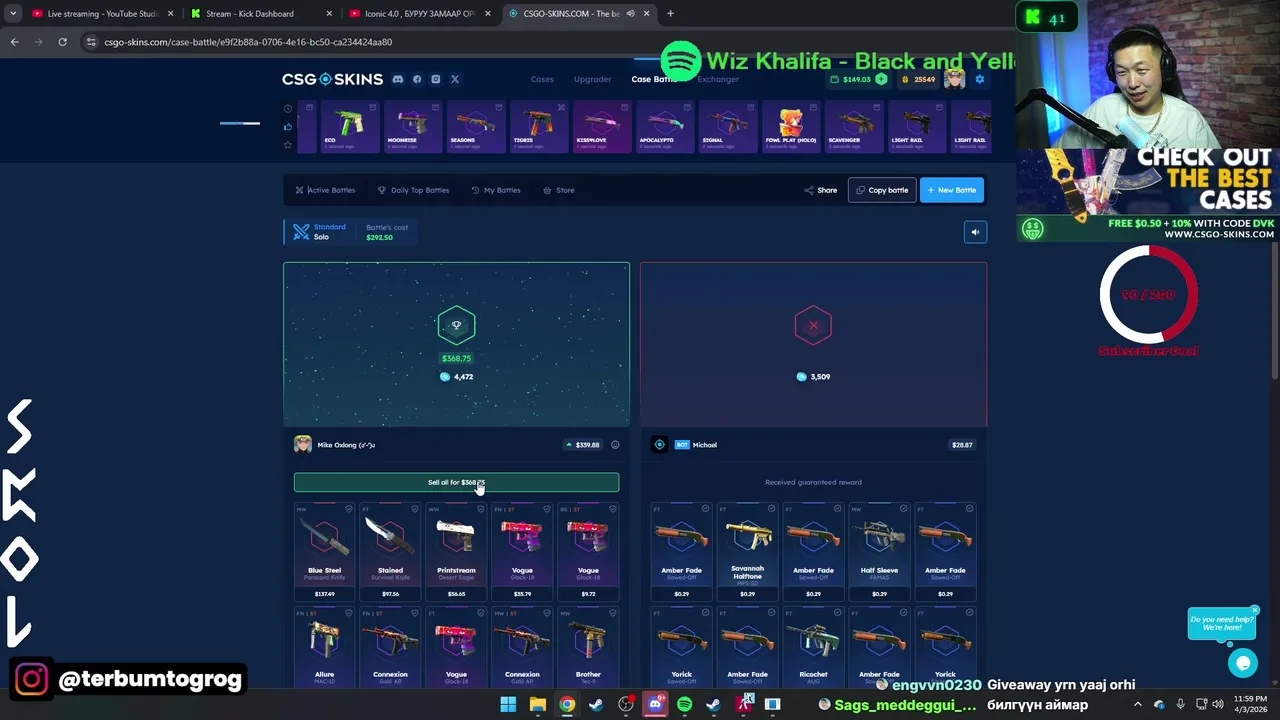Click the green add-funds plus icon
1280x720 pixels.
(x=881, y=79)
